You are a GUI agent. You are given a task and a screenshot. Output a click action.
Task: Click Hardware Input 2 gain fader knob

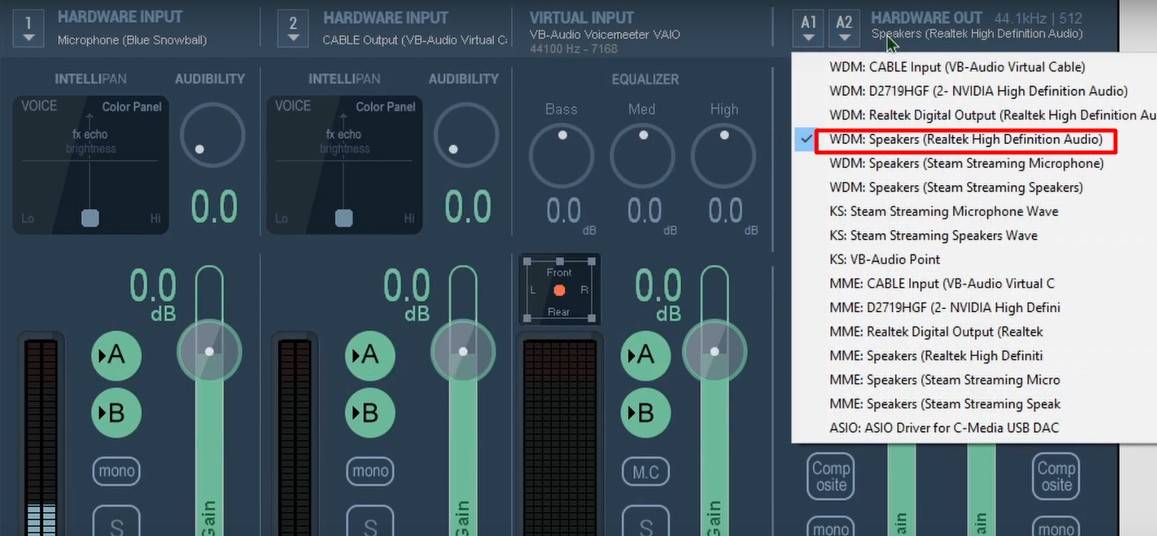coord(463,351)
